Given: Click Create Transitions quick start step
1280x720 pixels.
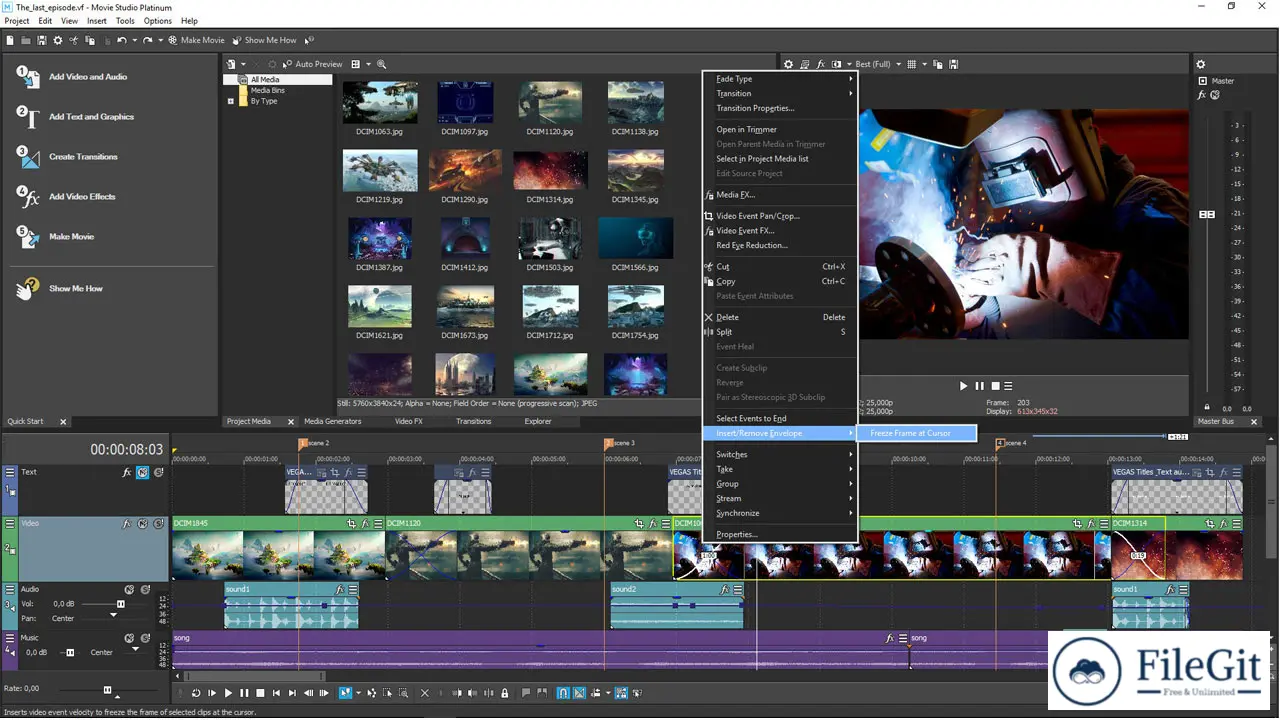Looking at the screenshot, I should click(x=67, y=156).
